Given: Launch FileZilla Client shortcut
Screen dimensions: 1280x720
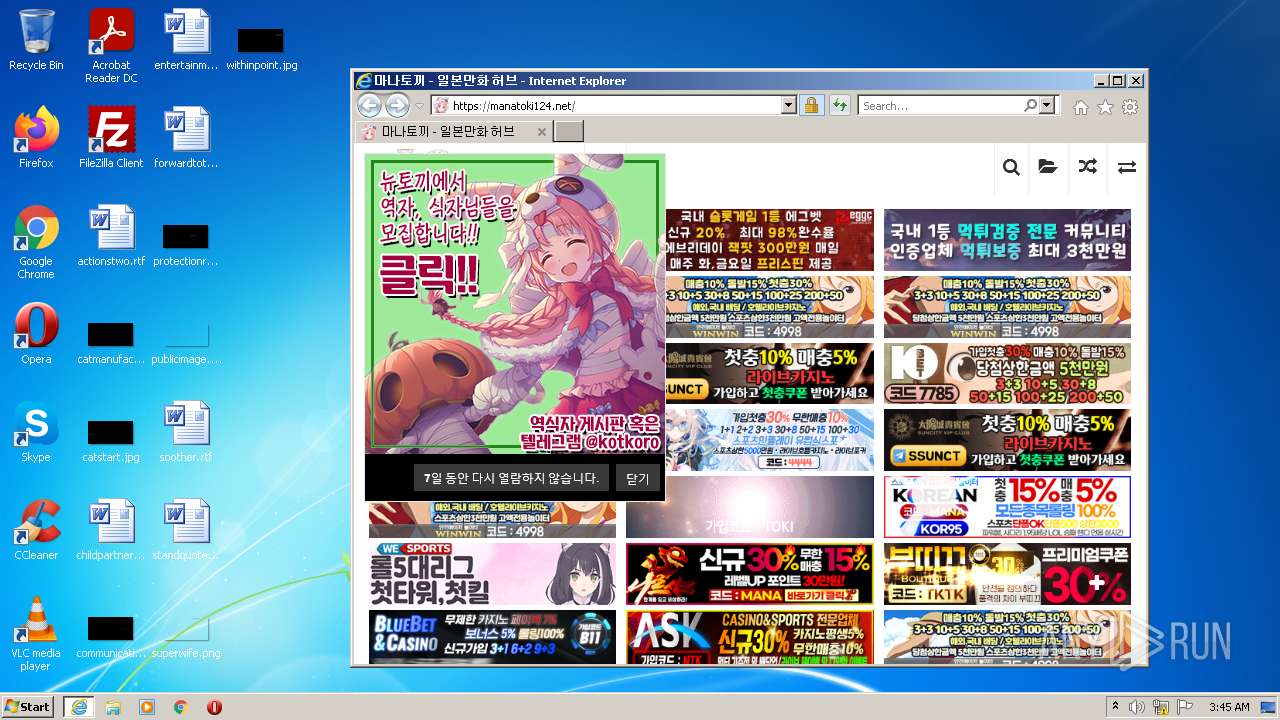Looking at the screenshot, I should point(111,138).
